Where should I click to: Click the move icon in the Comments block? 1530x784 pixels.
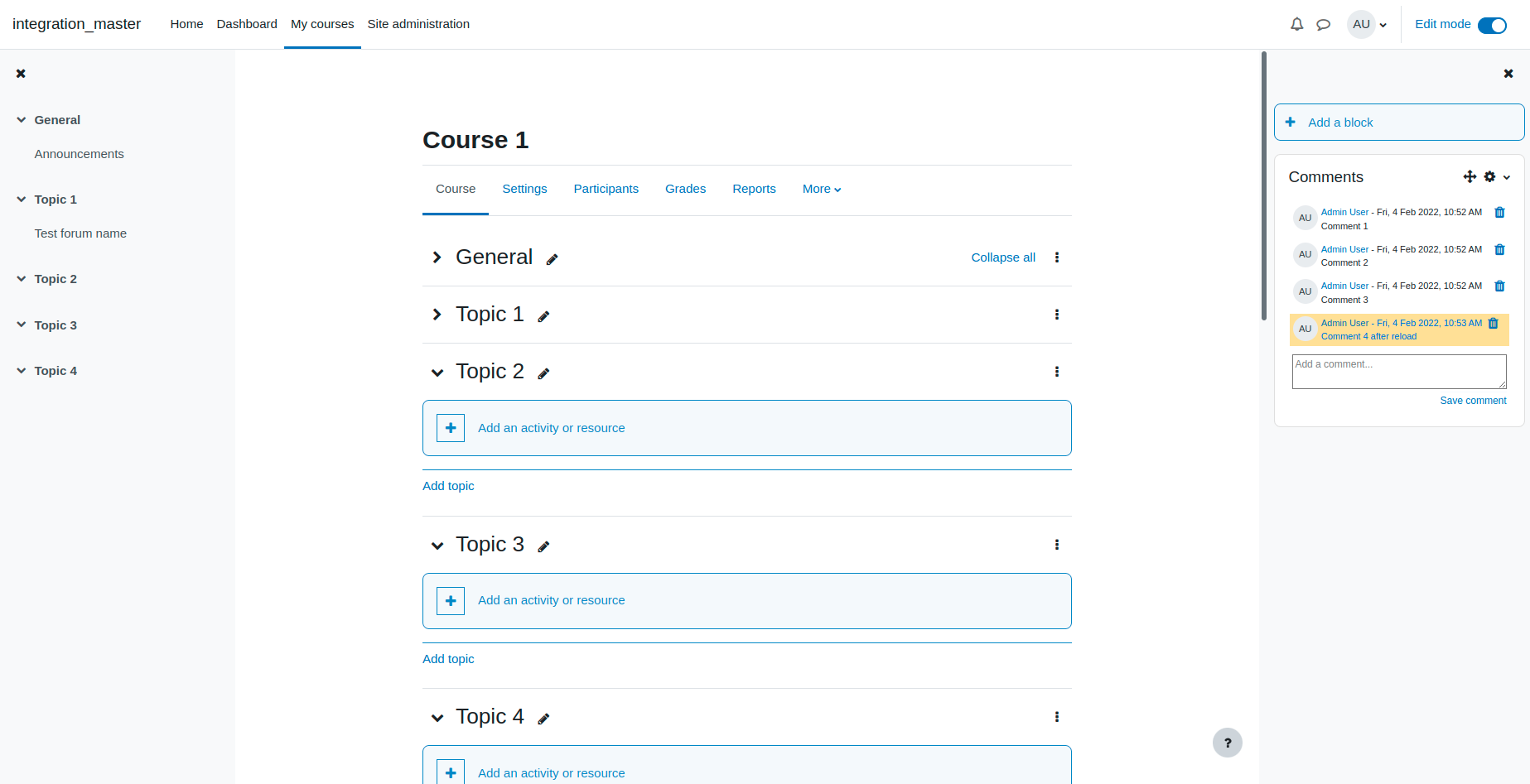tap(1470, 176)
